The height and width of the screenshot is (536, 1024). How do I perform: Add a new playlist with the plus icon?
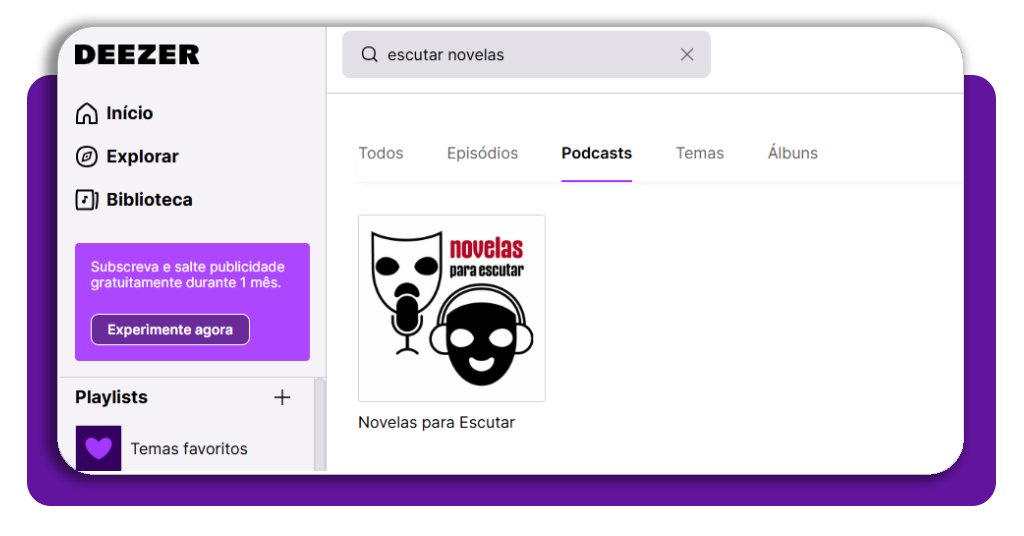tap(282, 398)
